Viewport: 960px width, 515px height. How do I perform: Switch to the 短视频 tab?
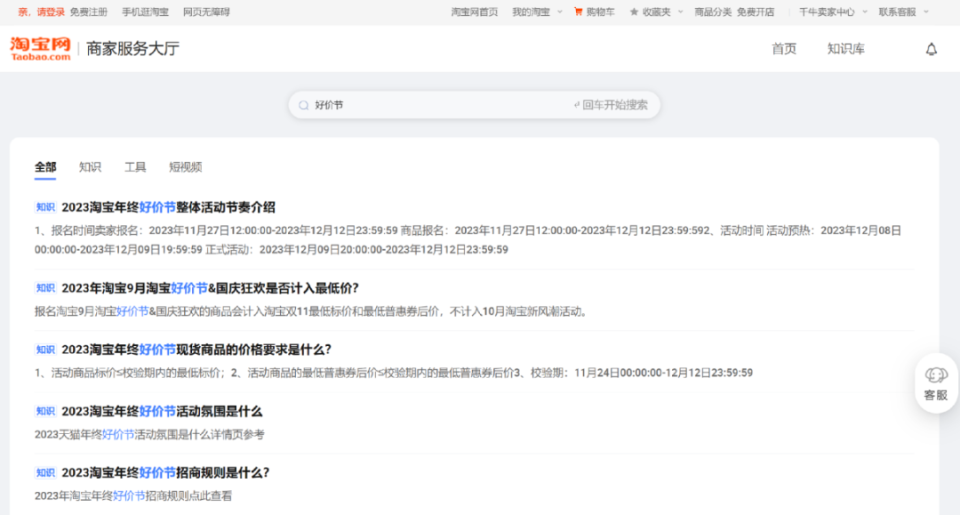pyautogui.click(x=186, y=167)
